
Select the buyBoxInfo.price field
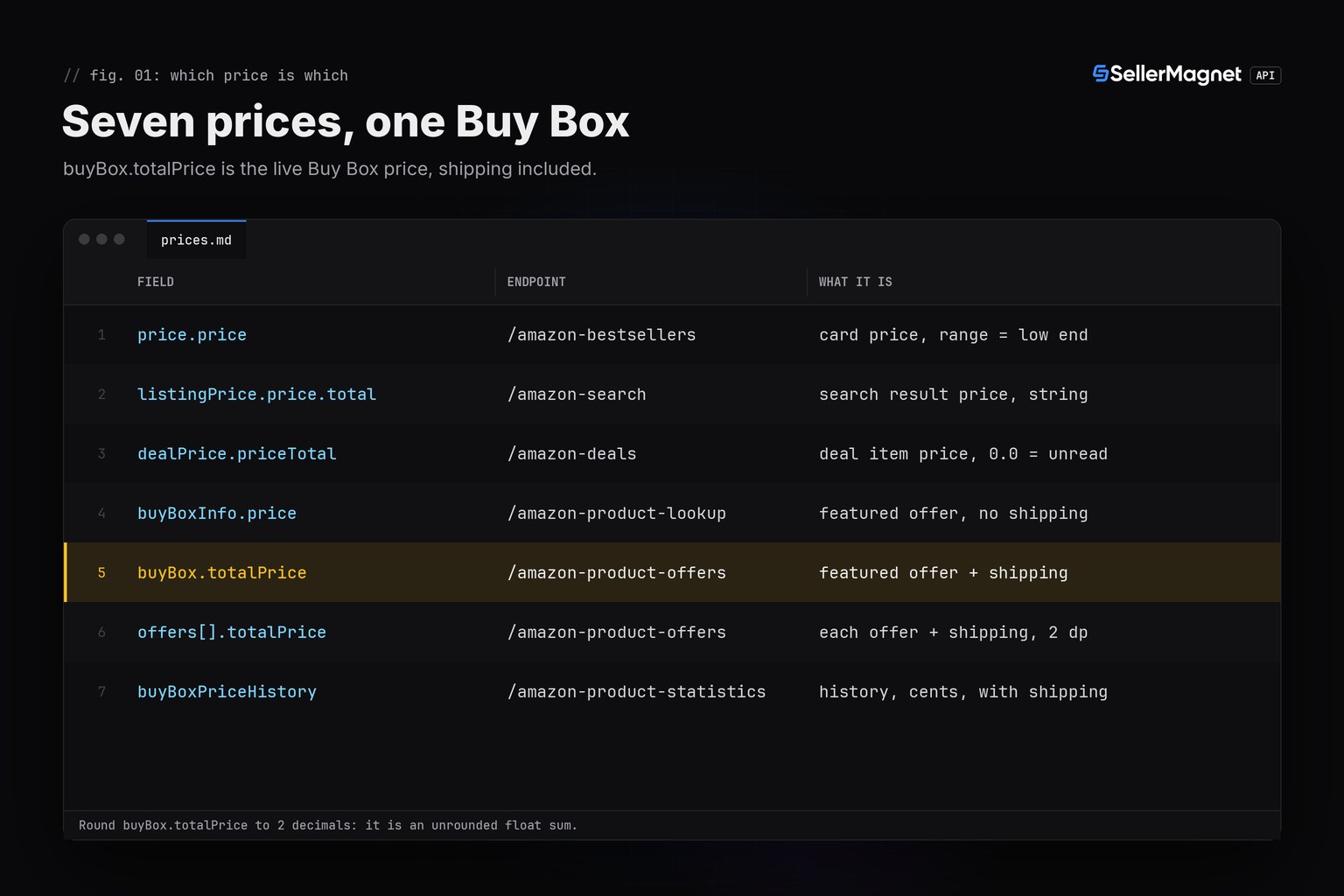[217, 514]
